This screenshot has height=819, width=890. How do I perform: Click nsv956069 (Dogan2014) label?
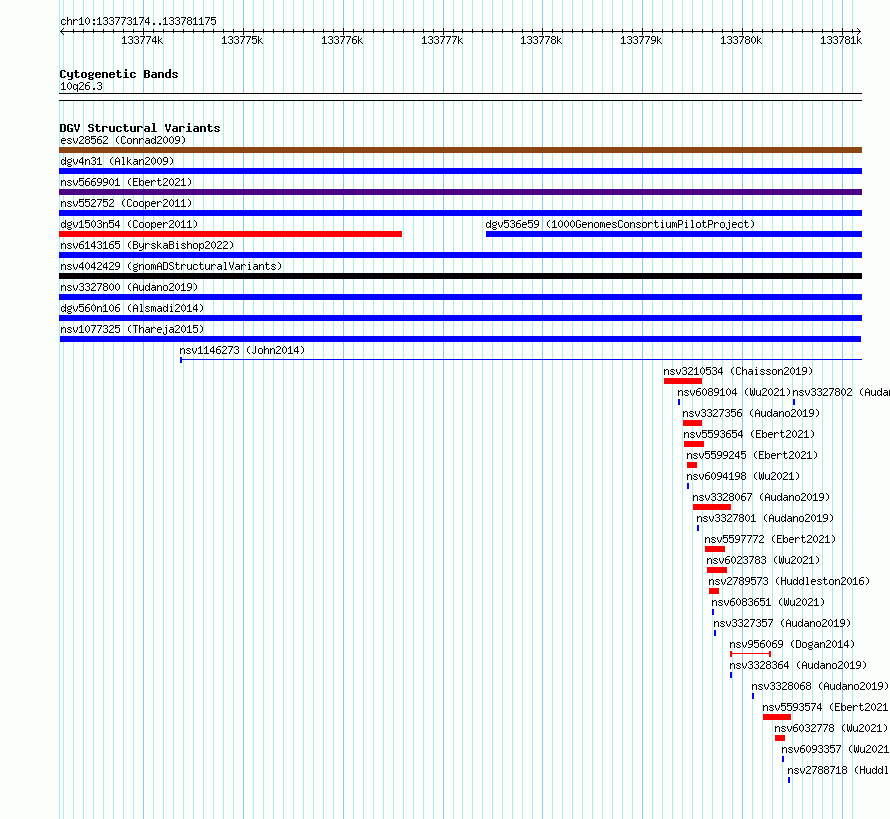pyautogui.click(x=792, y=644)
